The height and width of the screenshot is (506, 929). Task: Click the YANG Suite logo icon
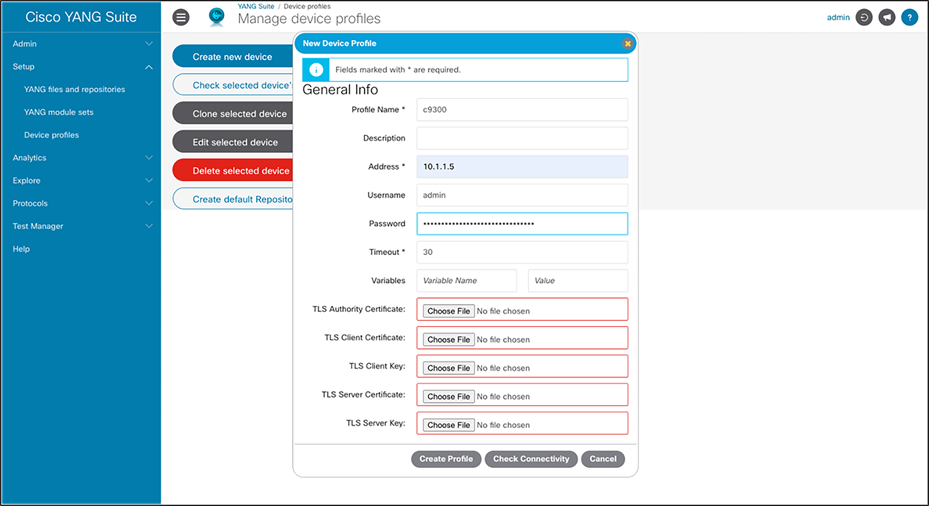[217, 17]
